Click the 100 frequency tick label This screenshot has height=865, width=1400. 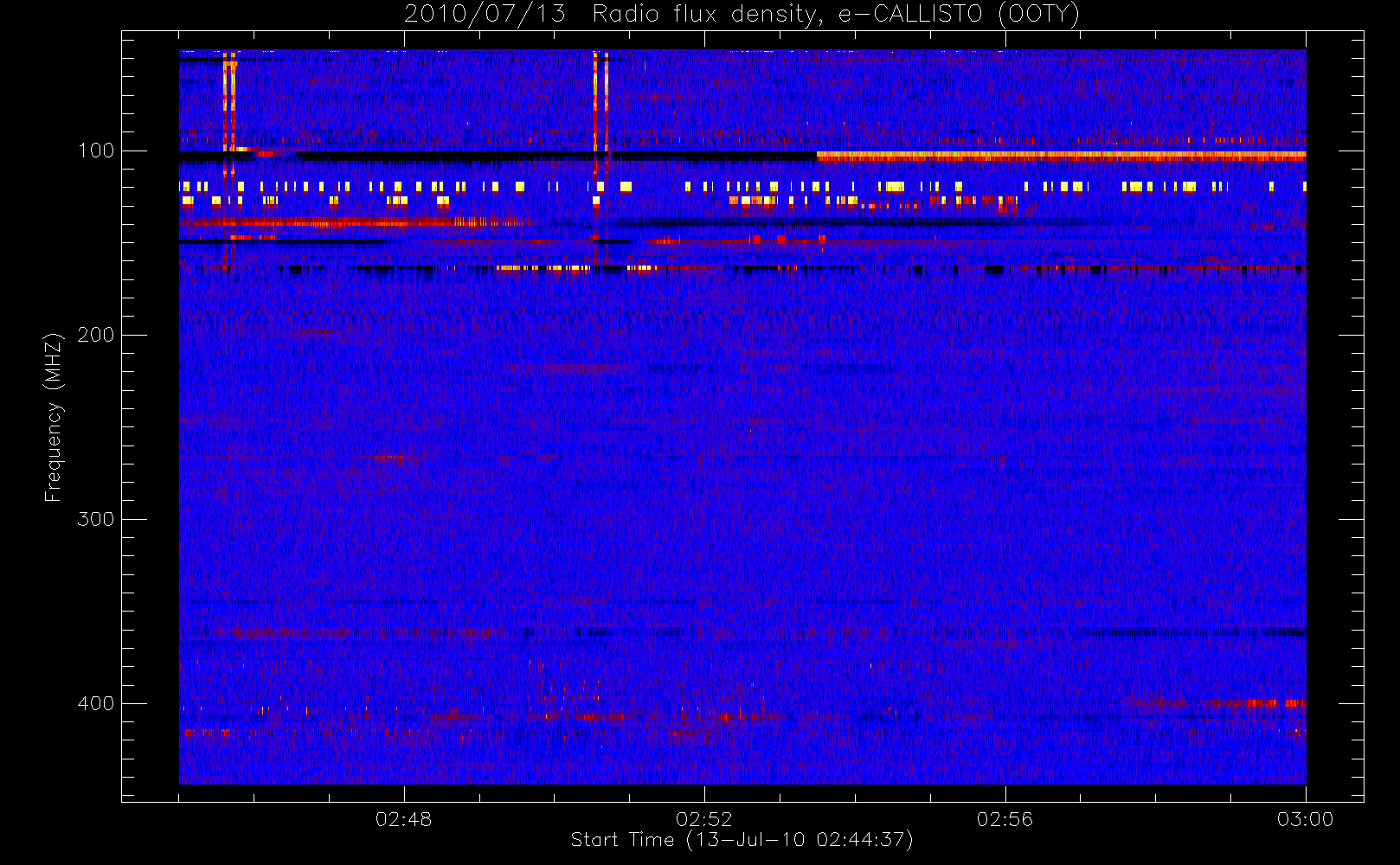pyautogui.click(x=95, y=151)
